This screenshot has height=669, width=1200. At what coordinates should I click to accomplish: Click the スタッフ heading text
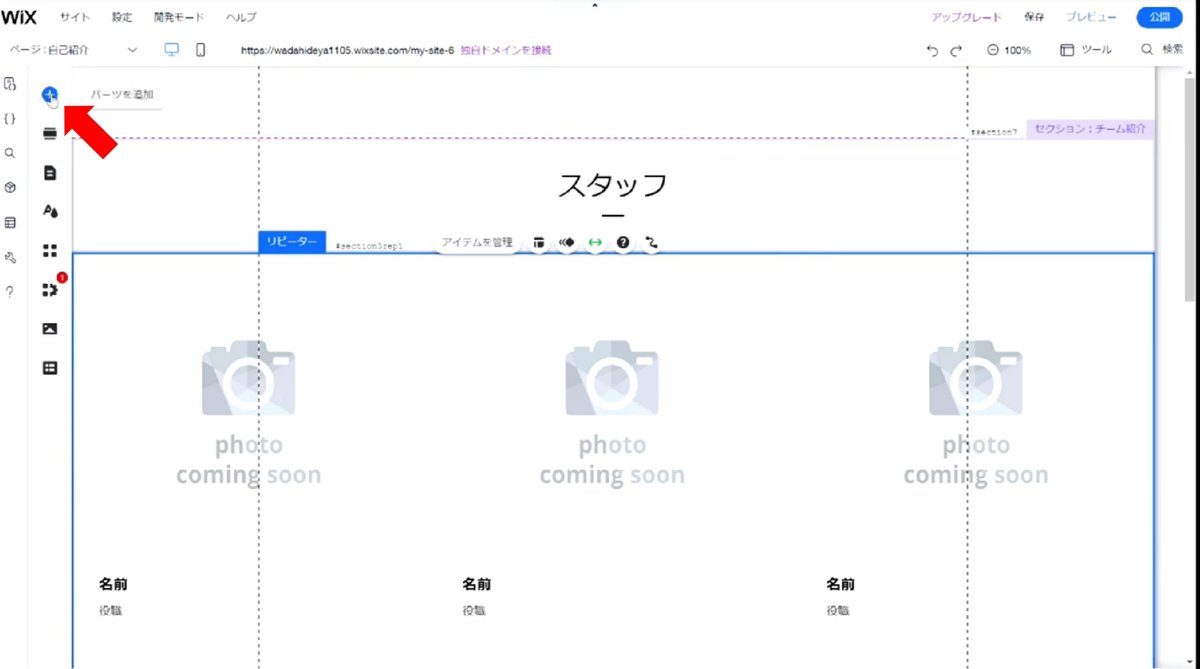612,186
